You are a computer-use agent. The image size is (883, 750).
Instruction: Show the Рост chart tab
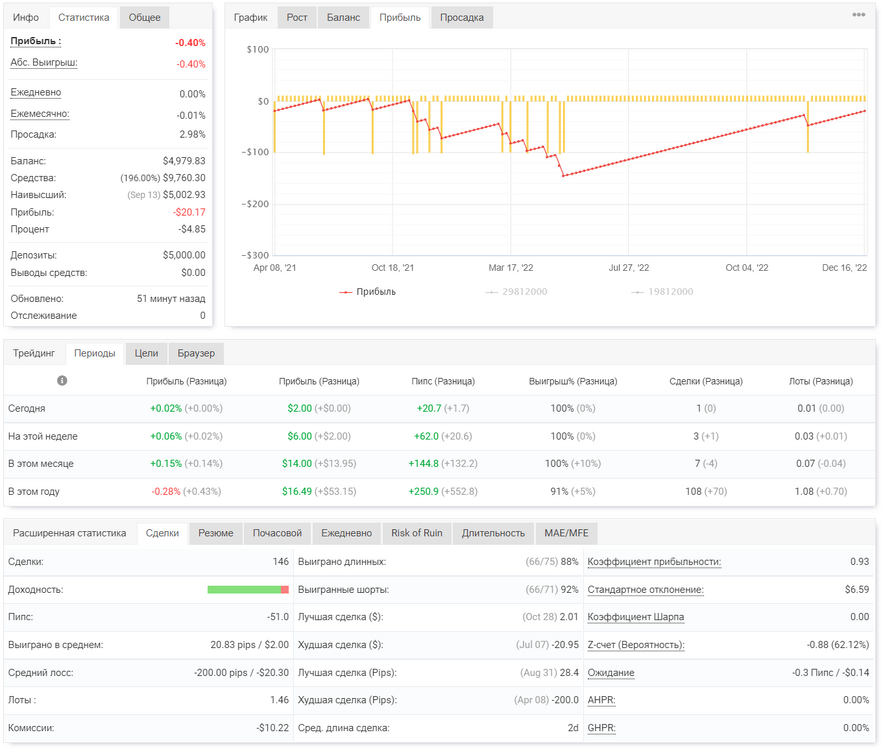(297, 17)
